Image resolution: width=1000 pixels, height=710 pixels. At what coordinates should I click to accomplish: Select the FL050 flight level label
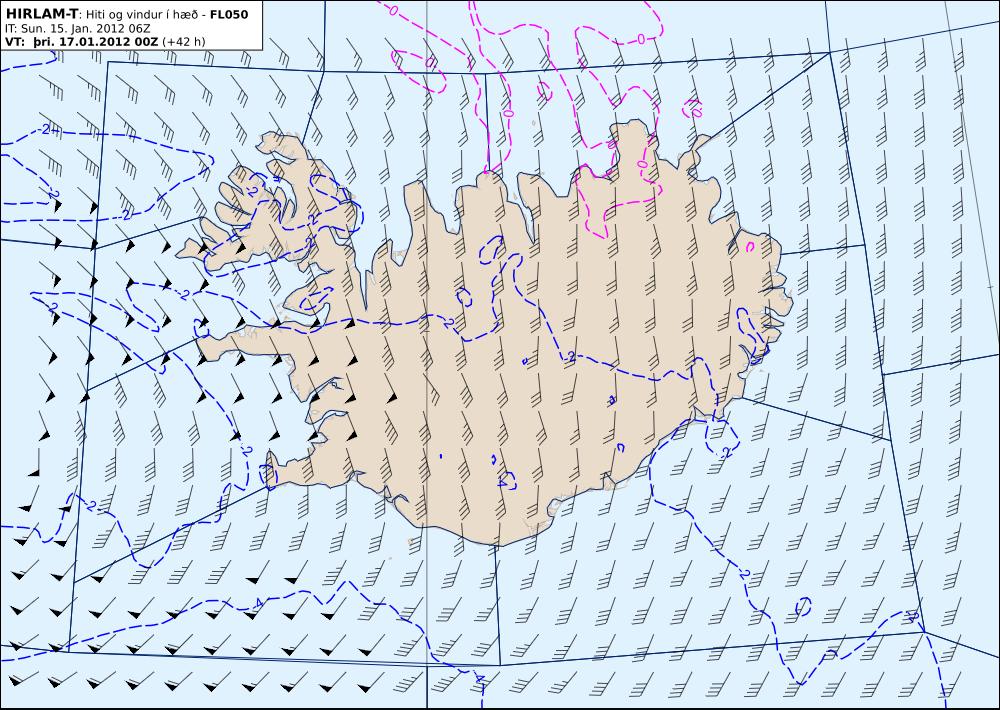(229, 15)
